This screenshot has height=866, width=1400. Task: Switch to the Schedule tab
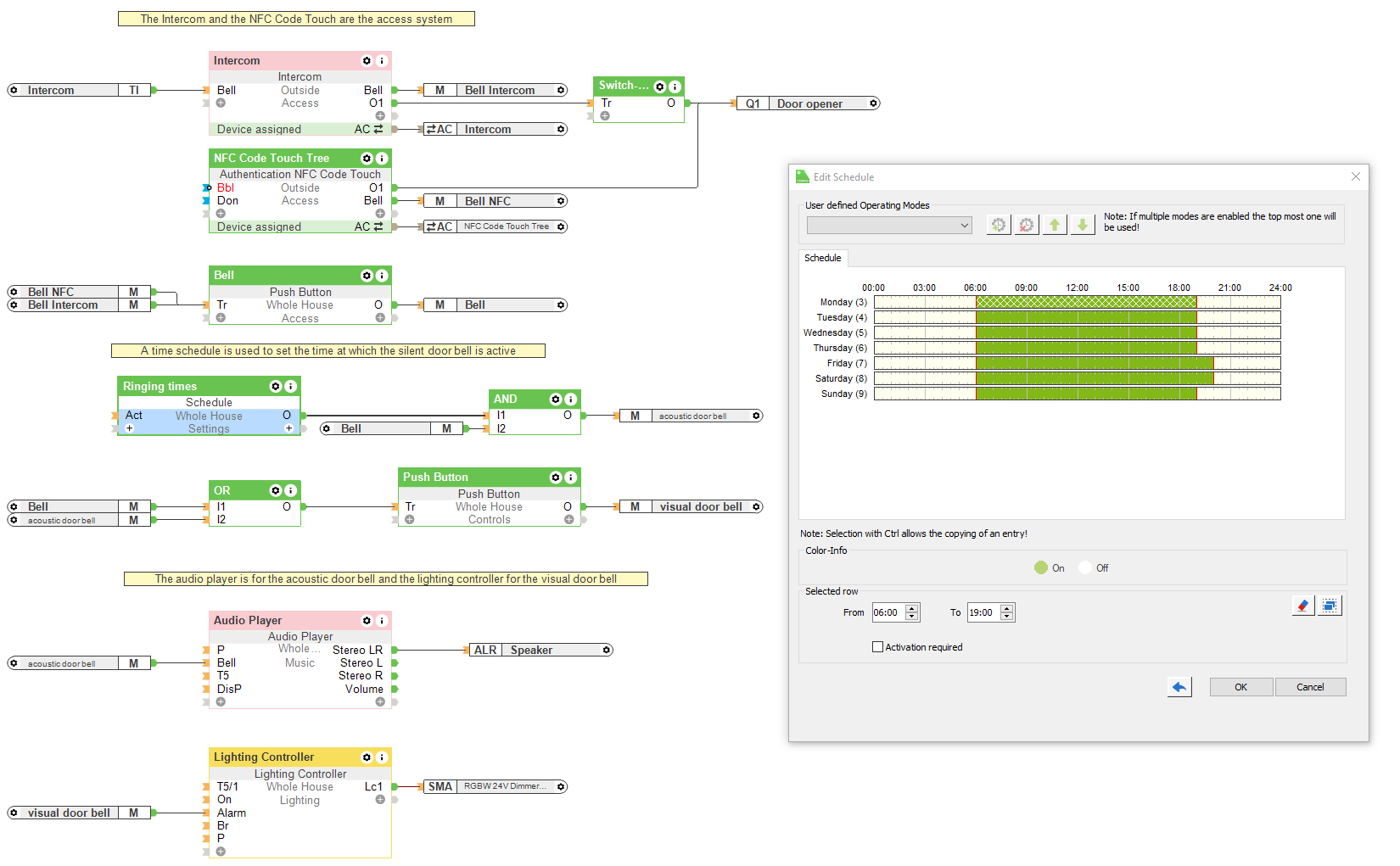point(822,258)
